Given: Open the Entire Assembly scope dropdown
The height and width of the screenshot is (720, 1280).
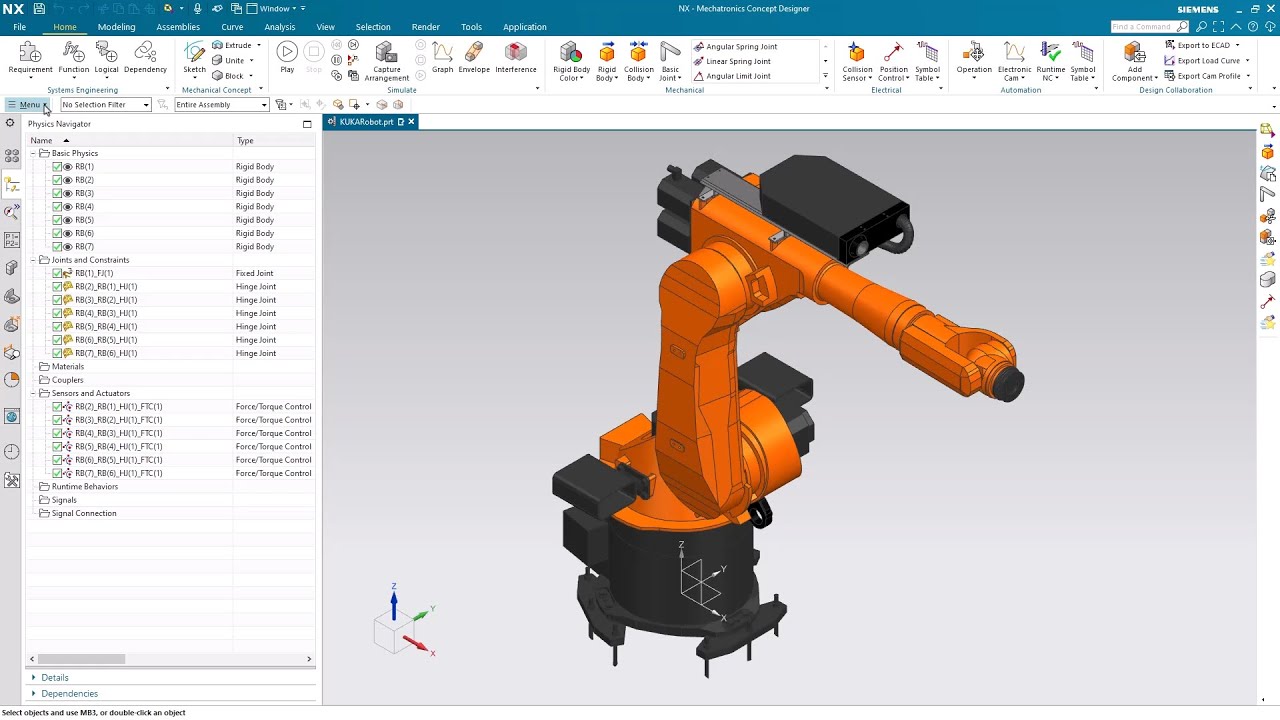Looking at the screenshot, I should coord(221,105).
